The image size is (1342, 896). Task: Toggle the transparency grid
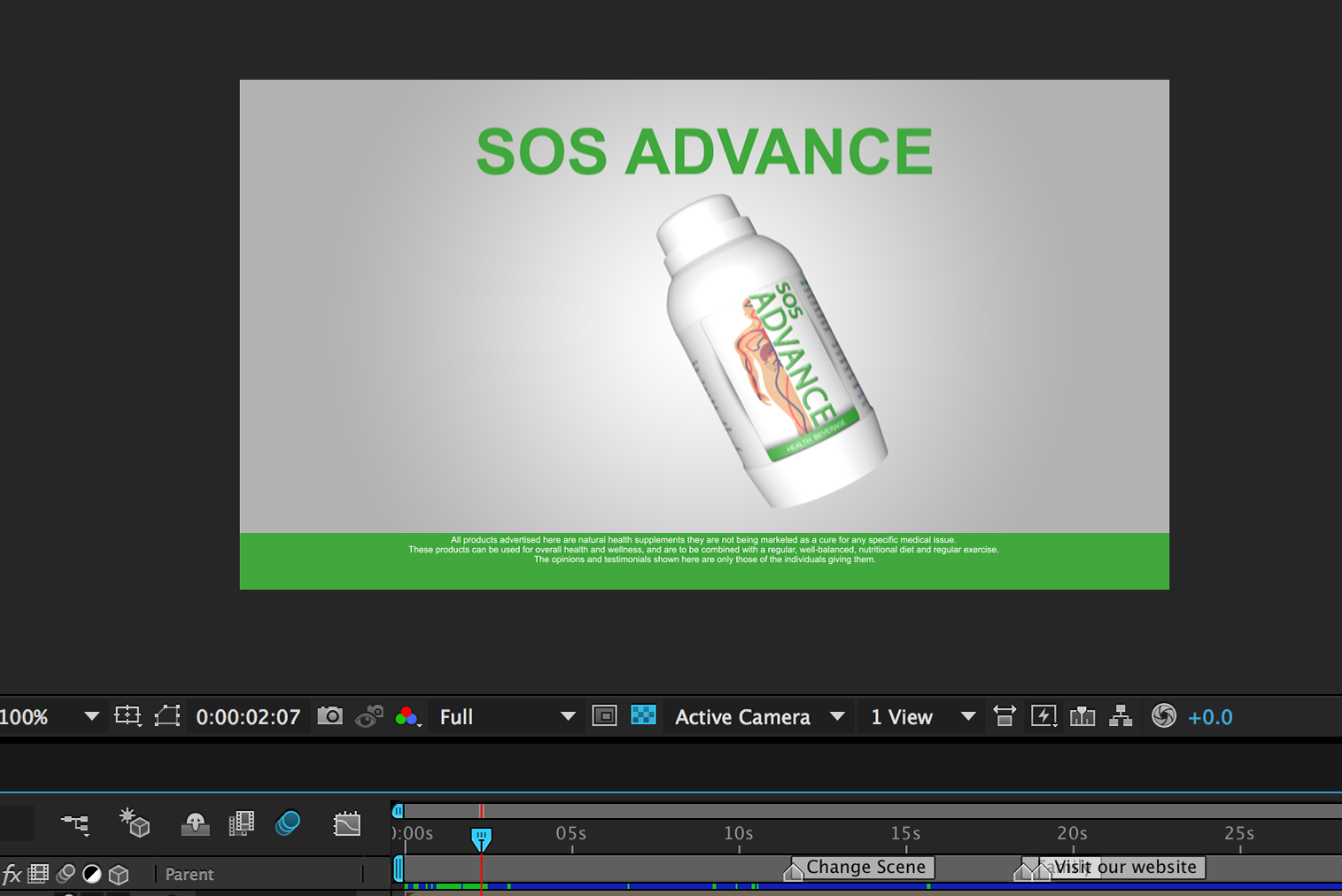click(x=643, y=715)
